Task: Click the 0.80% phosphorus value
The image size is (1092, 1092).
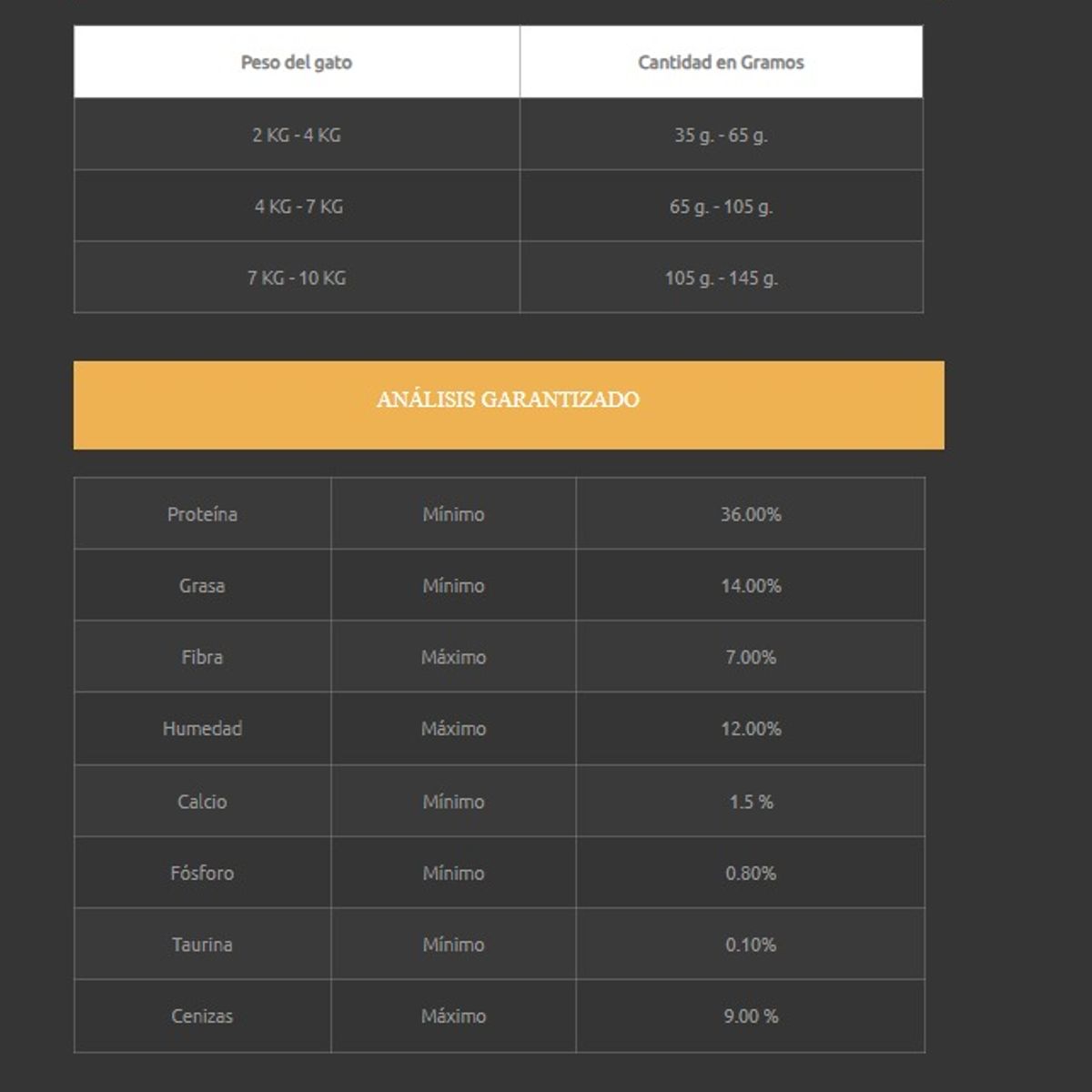Action: pos(751,874)
